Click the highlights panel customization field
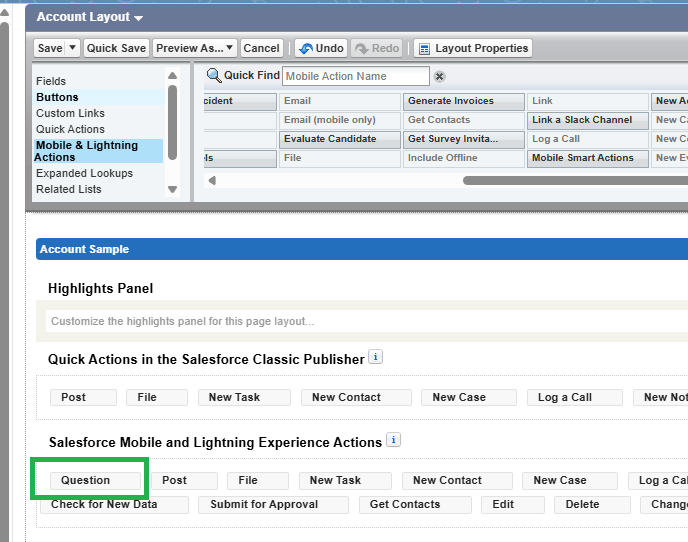The image size is (688, 542). point(367,321)
